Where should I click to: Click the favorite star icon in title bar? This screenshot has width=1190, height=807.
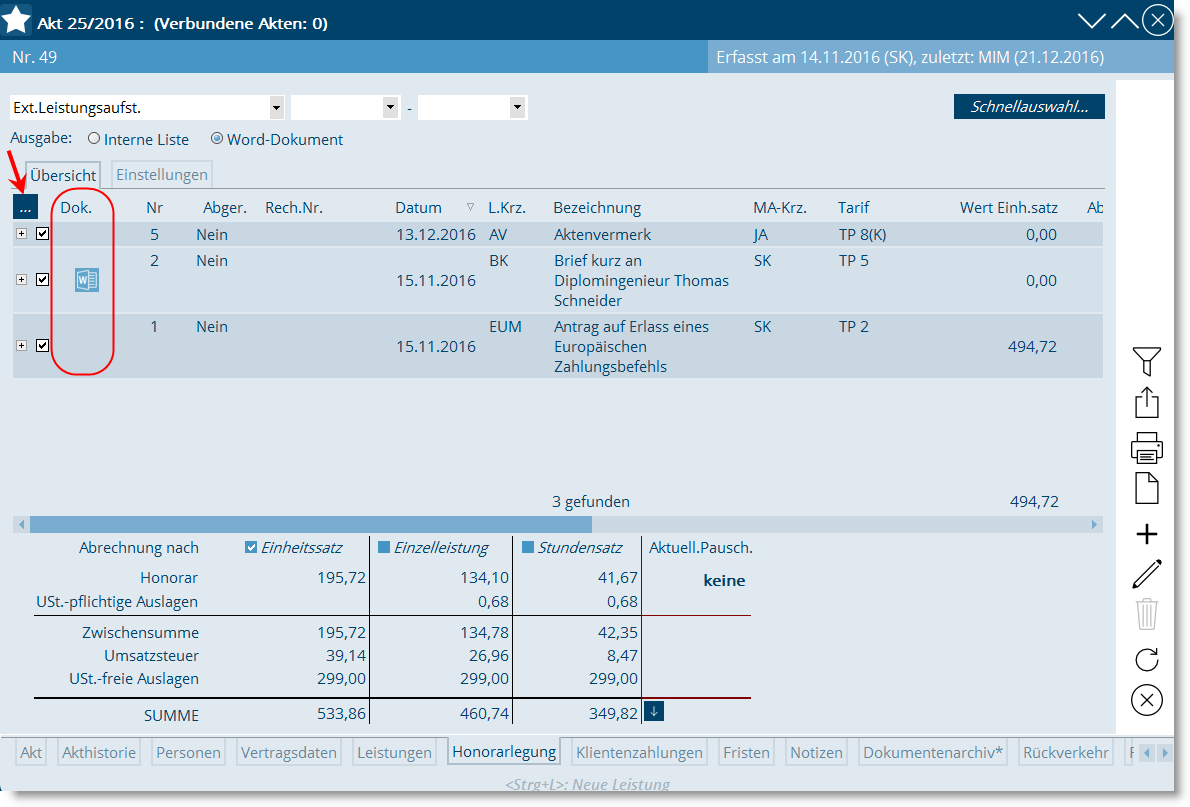tap(17, 20)
